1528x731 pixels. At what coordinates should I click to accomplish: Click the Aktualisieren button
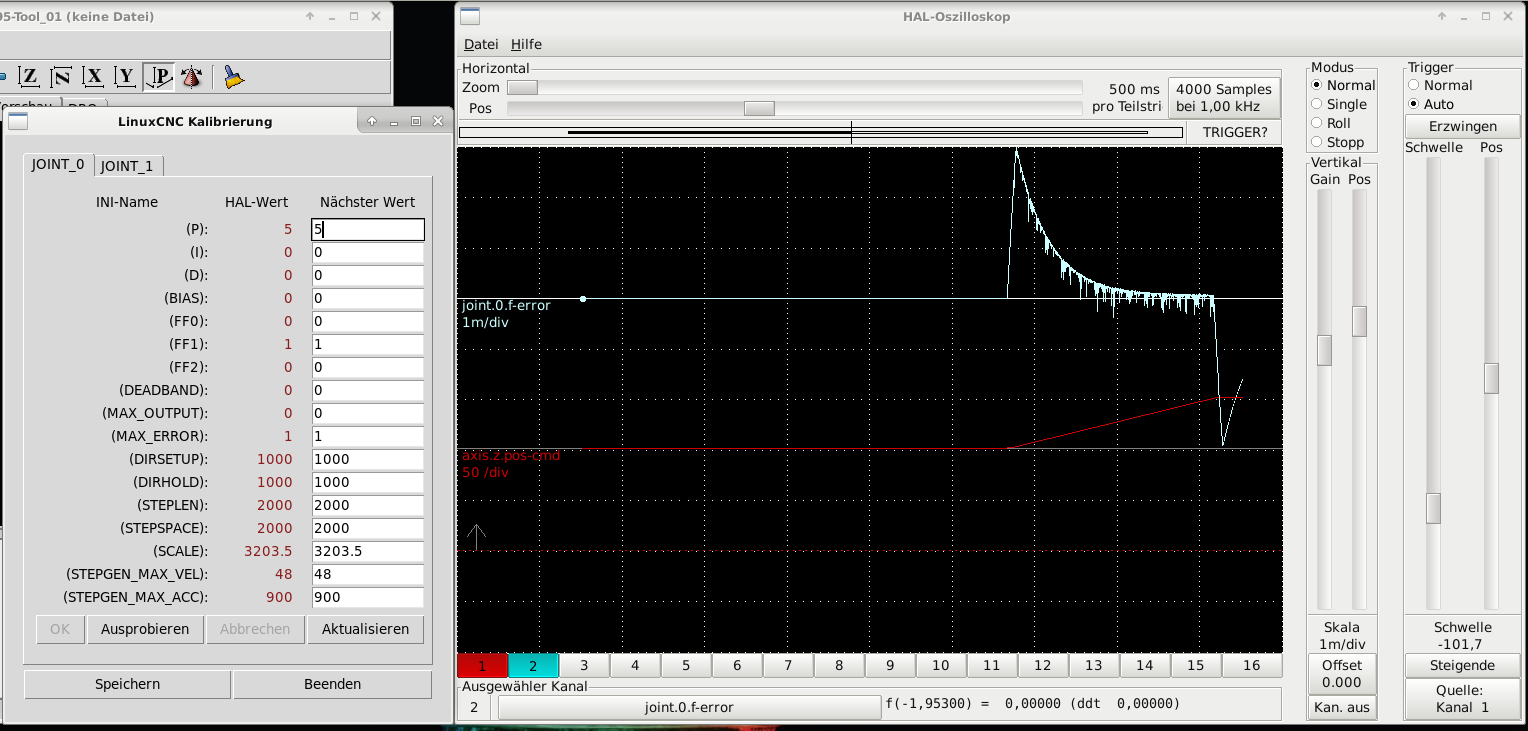click(366, 629)
